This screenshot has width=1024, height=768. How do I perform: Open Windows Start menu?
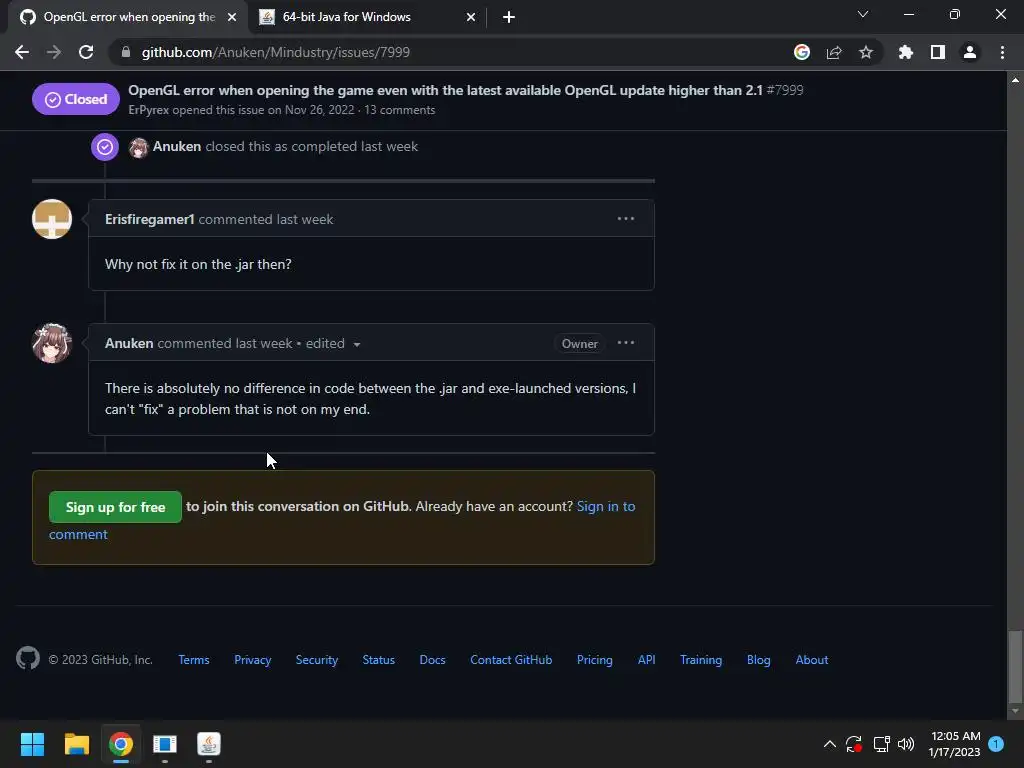[32, 744]
